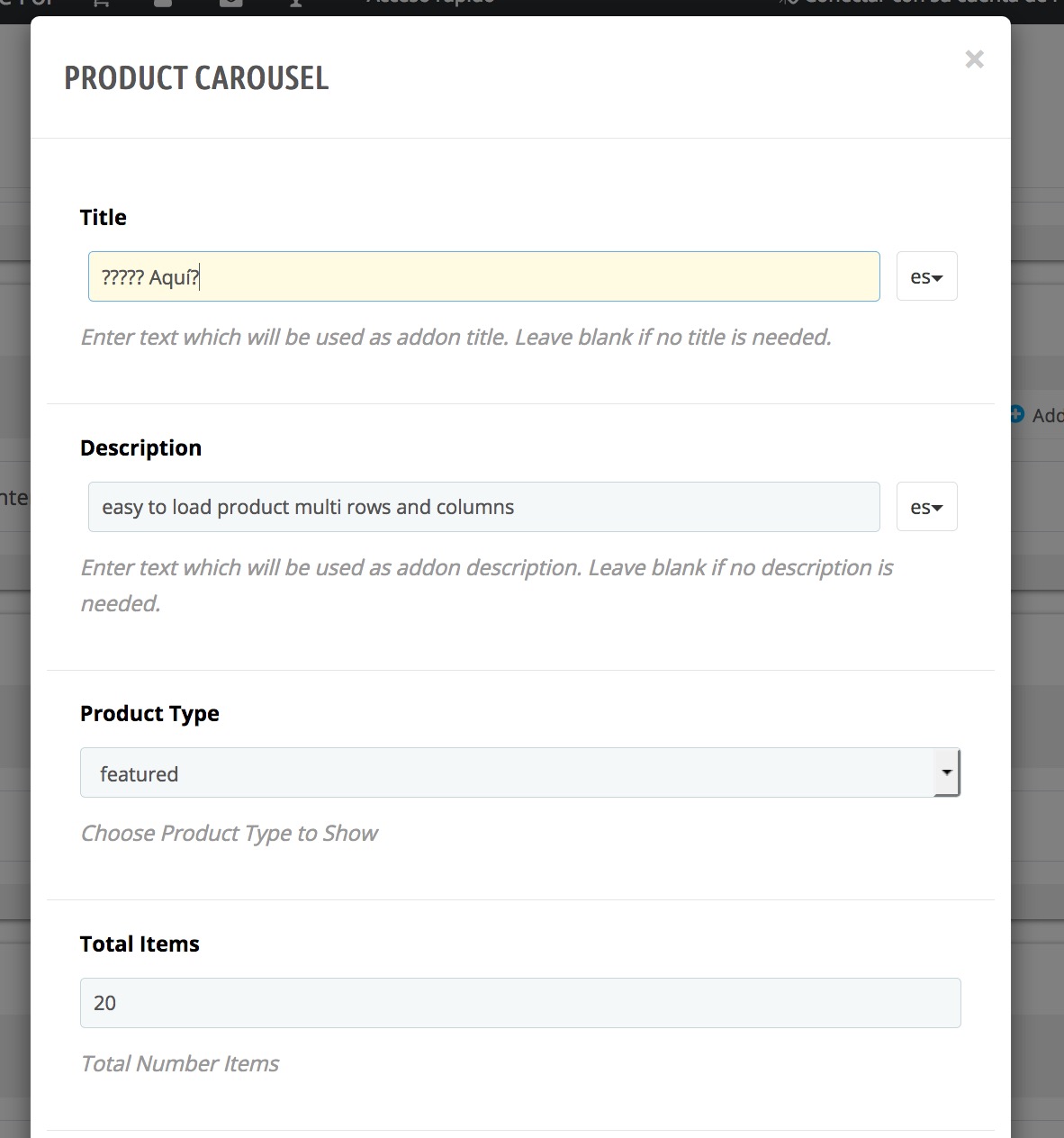
Task: Click the Total Items label
Action: pyautogui.click(x=140, y=944)
